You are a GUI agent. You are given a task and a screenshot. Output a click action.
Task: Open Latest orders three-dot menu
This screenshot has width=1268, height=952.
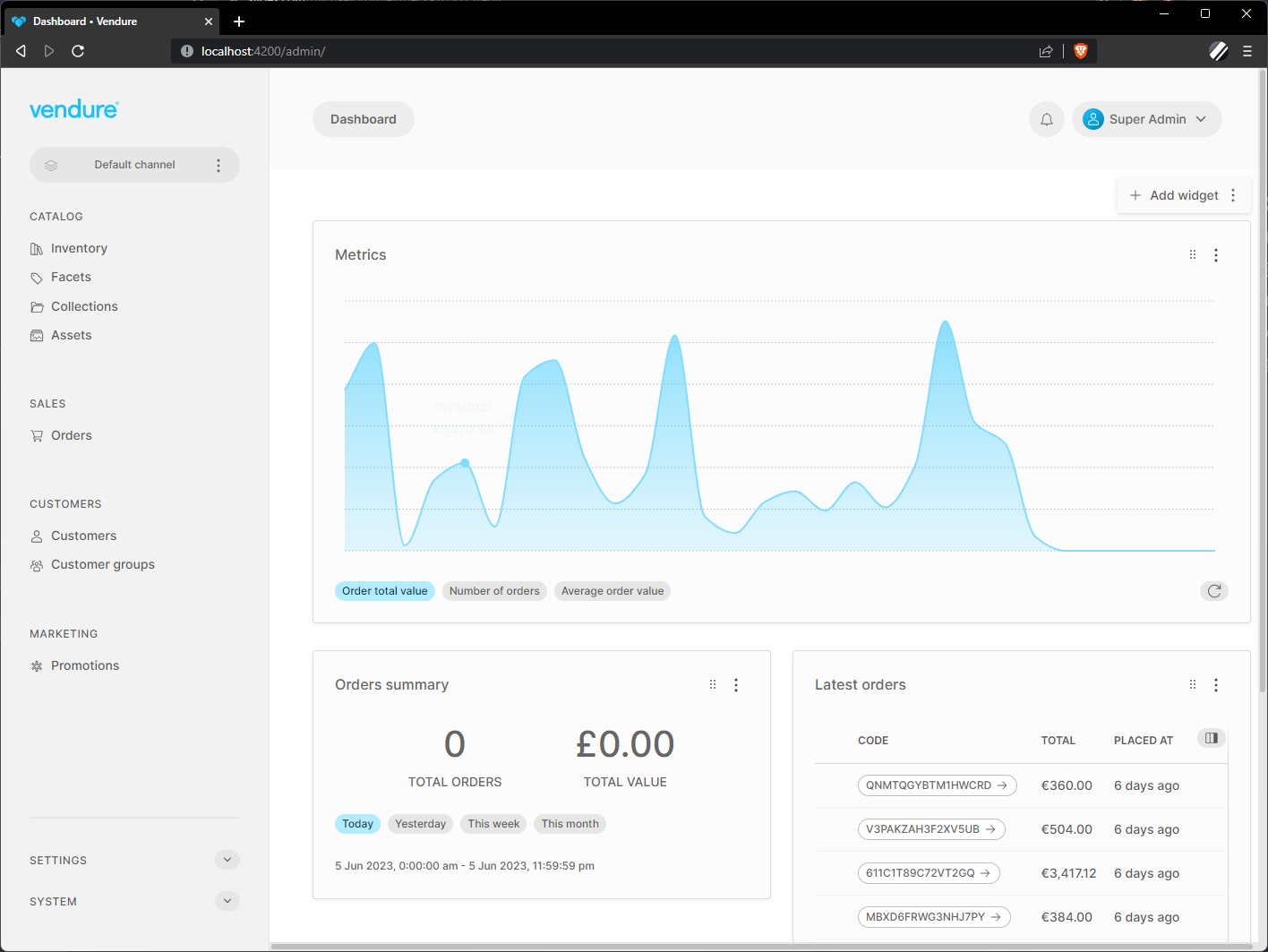[x=1216, y=685]
